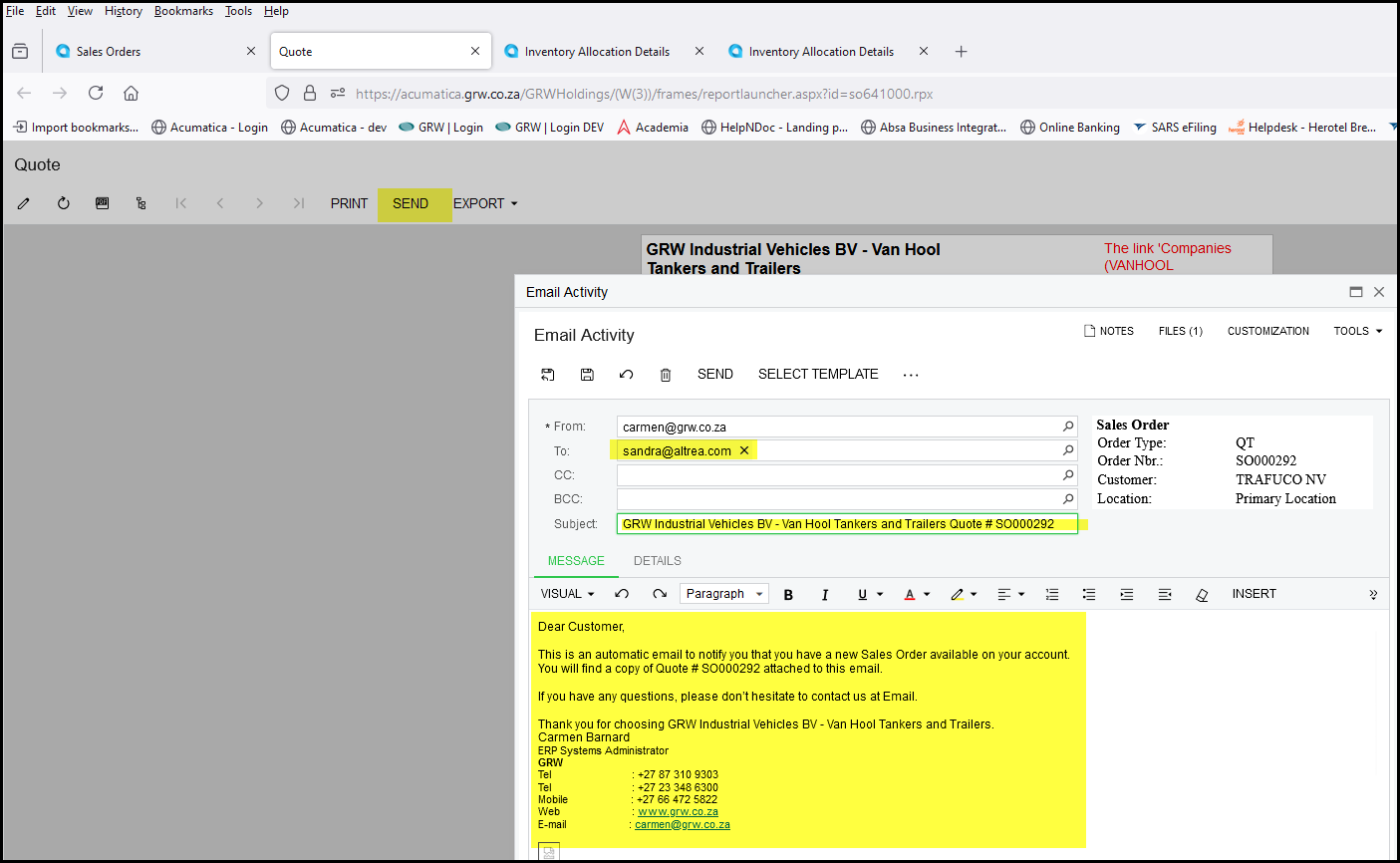Open the Bookmarks menu in browser
1400x863 pixels.
pyautogui.click(x=183, y=11)
